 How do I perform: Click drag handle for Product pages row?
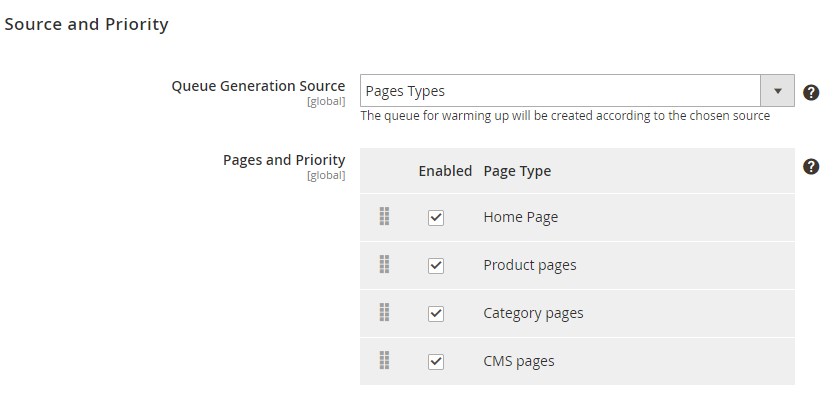pos(384,265)
